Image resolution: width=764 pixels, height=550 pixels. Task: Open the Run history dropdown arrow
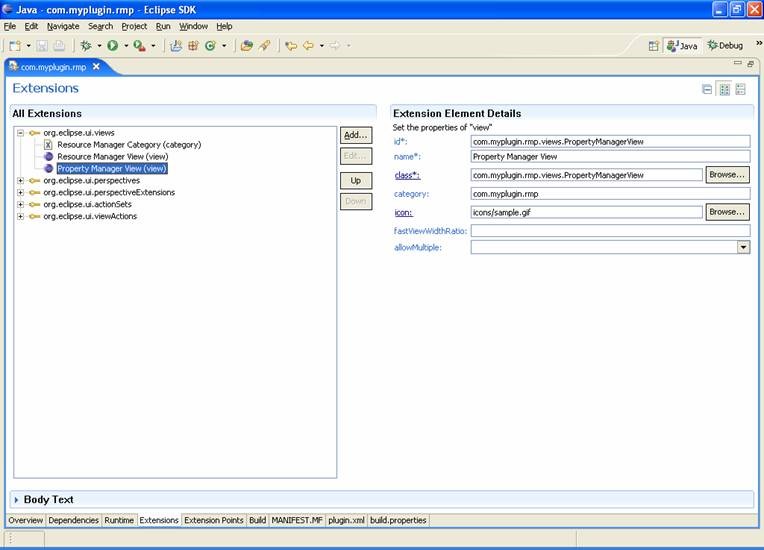tap(126, 46)
